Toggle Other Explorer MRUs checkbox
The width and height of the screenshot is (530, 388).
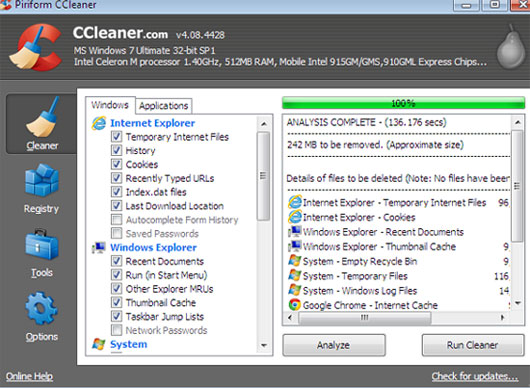pos(117,289)
